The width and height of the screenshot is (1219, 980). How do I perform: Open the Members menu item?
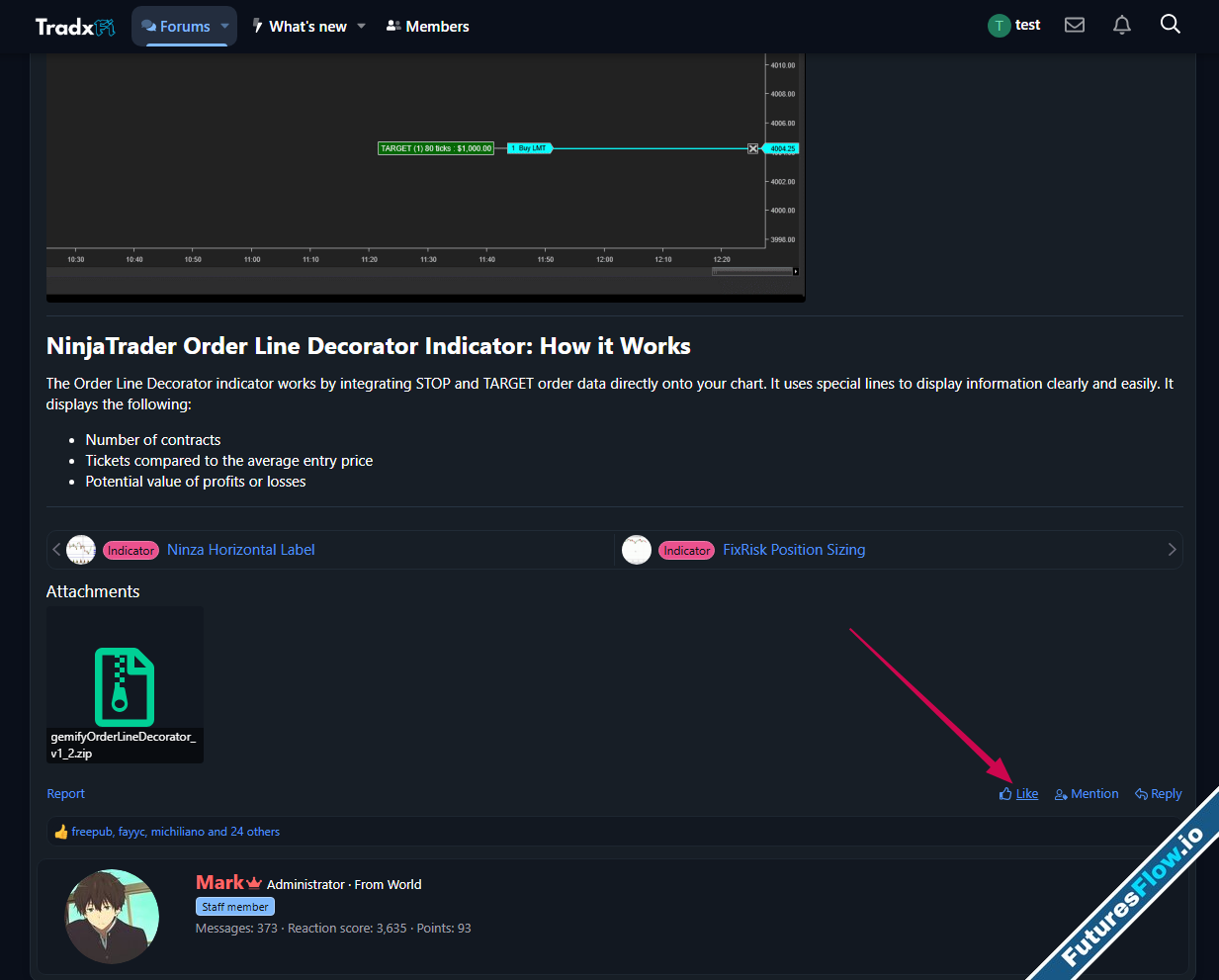click(427, 27)
